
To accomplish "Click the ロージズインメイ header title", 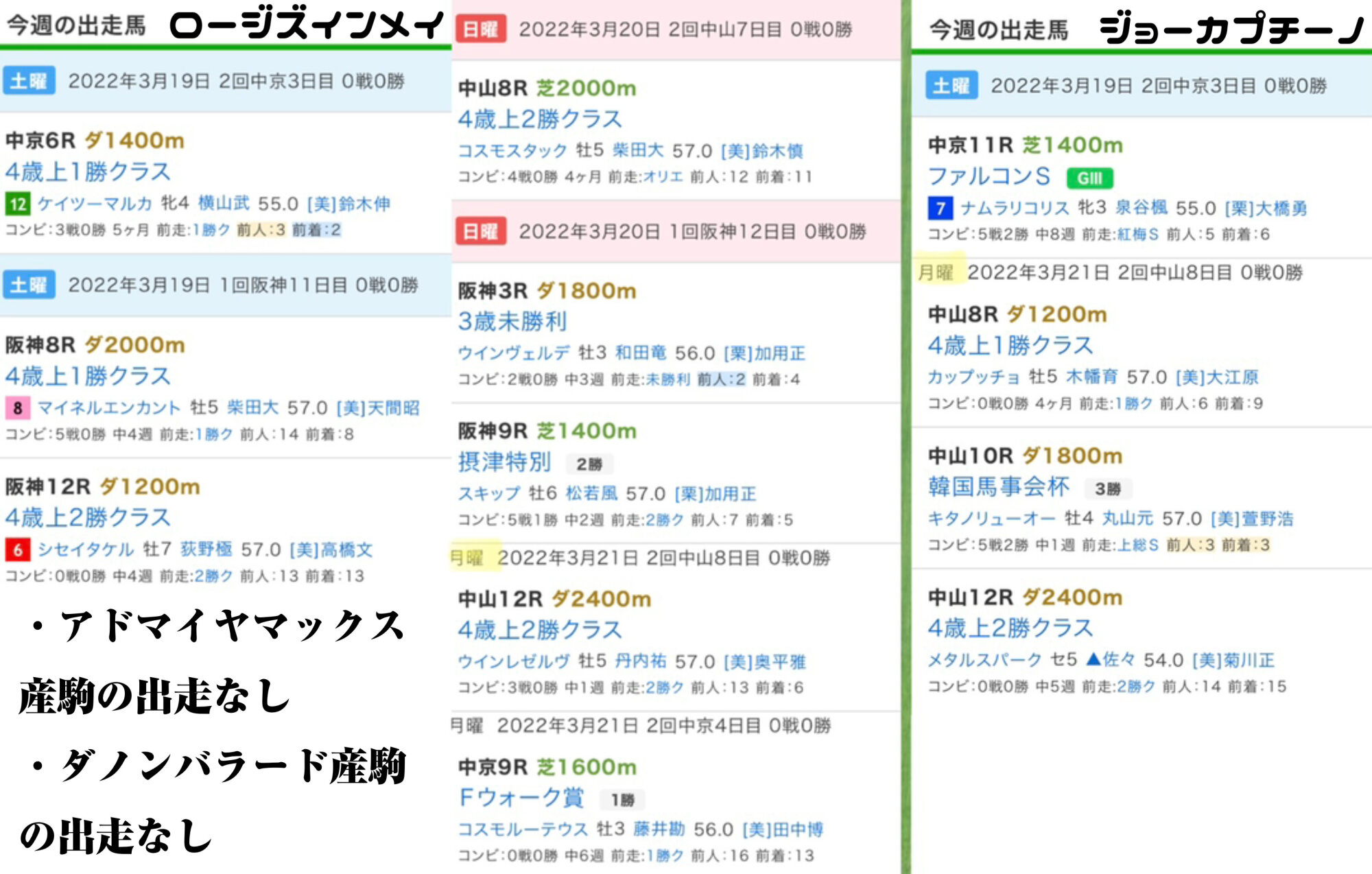I will pyautogui.click(x=307, y=26).
